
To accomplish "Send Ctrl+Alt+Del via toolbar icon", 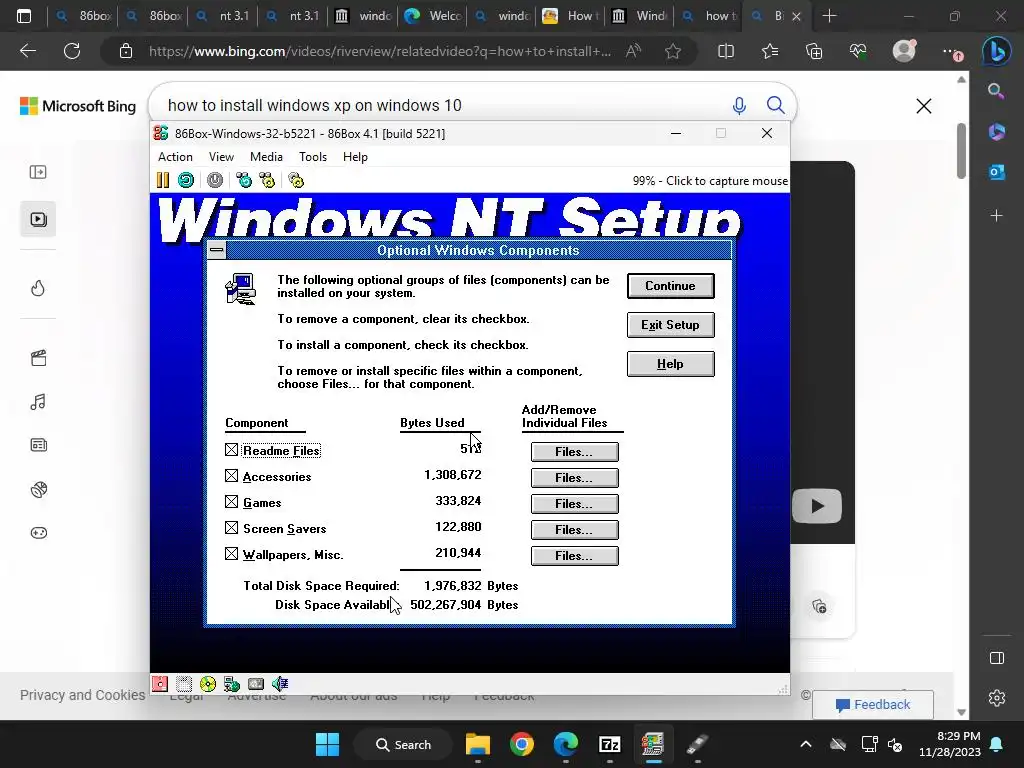I will [244, 180].
